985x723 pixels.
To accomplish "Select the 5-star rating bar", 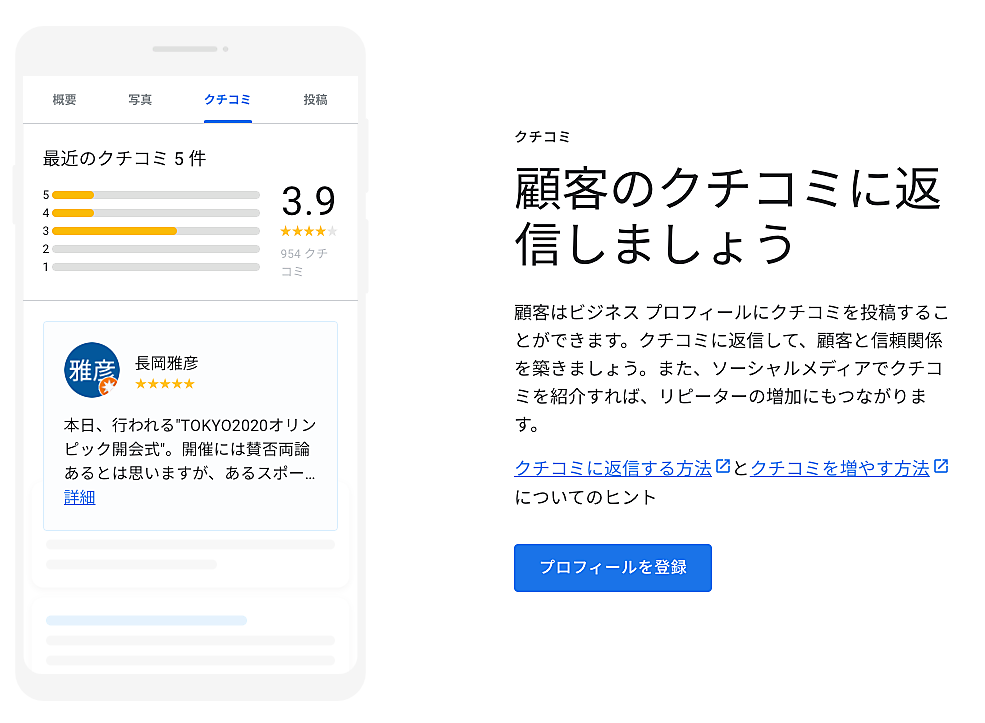I will click(155, 195).
